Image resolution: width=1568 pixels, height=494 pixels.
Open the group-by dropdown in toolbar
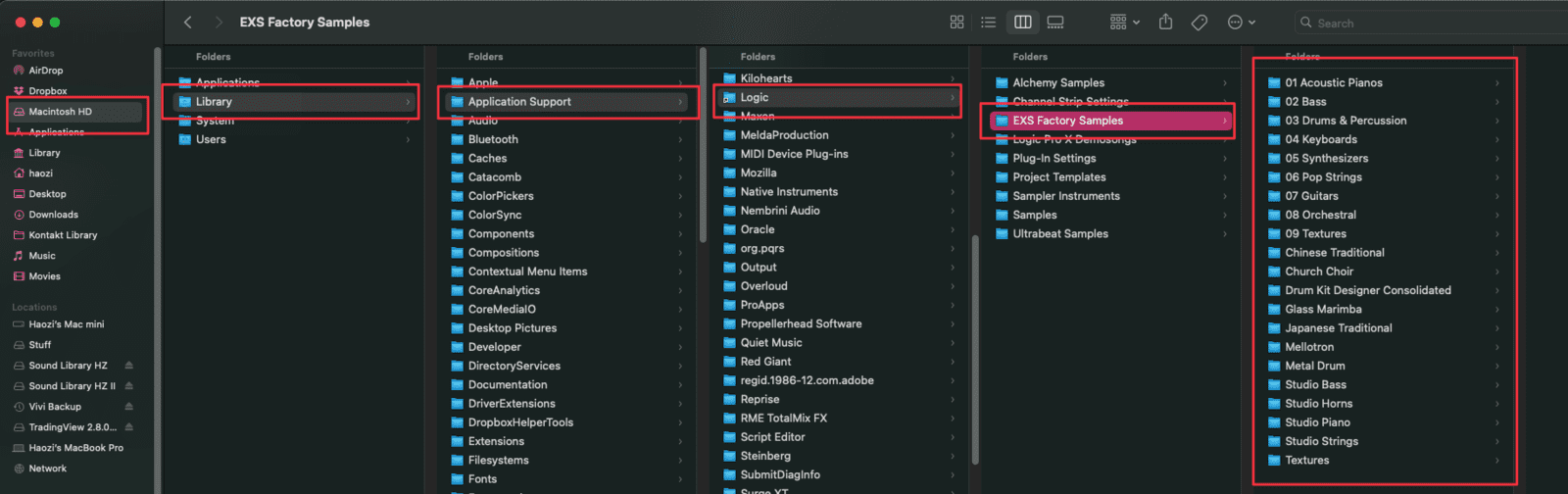(1124, 22)
